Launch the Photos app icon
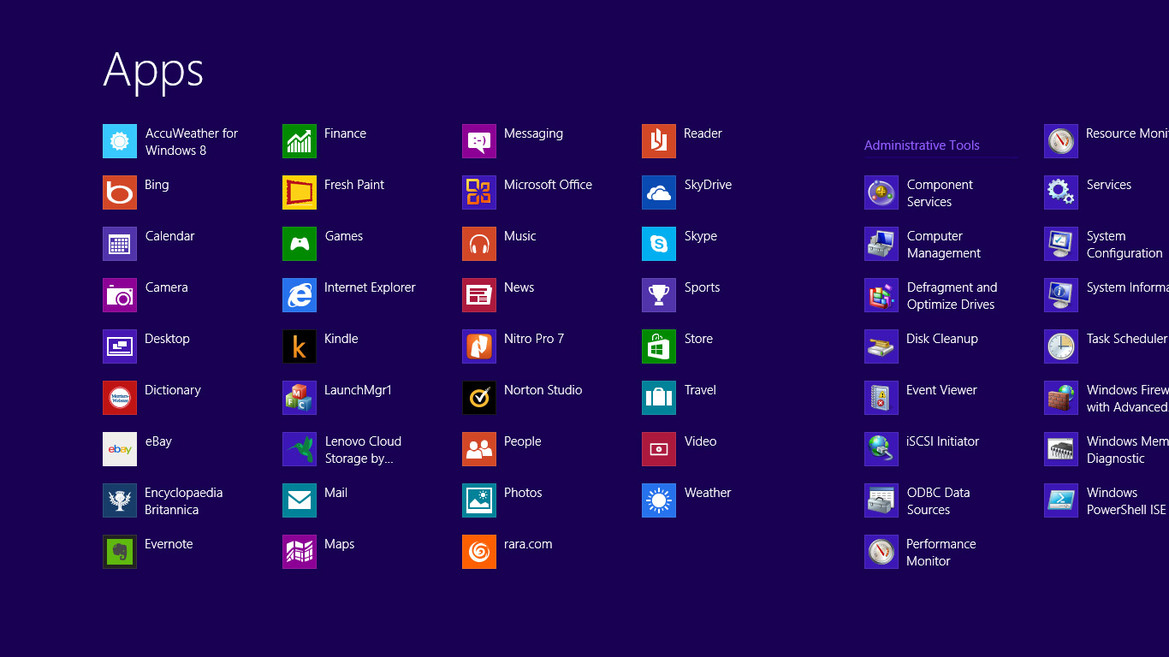The height and width of the screenshot is (657, 1169). click(479, 500)
